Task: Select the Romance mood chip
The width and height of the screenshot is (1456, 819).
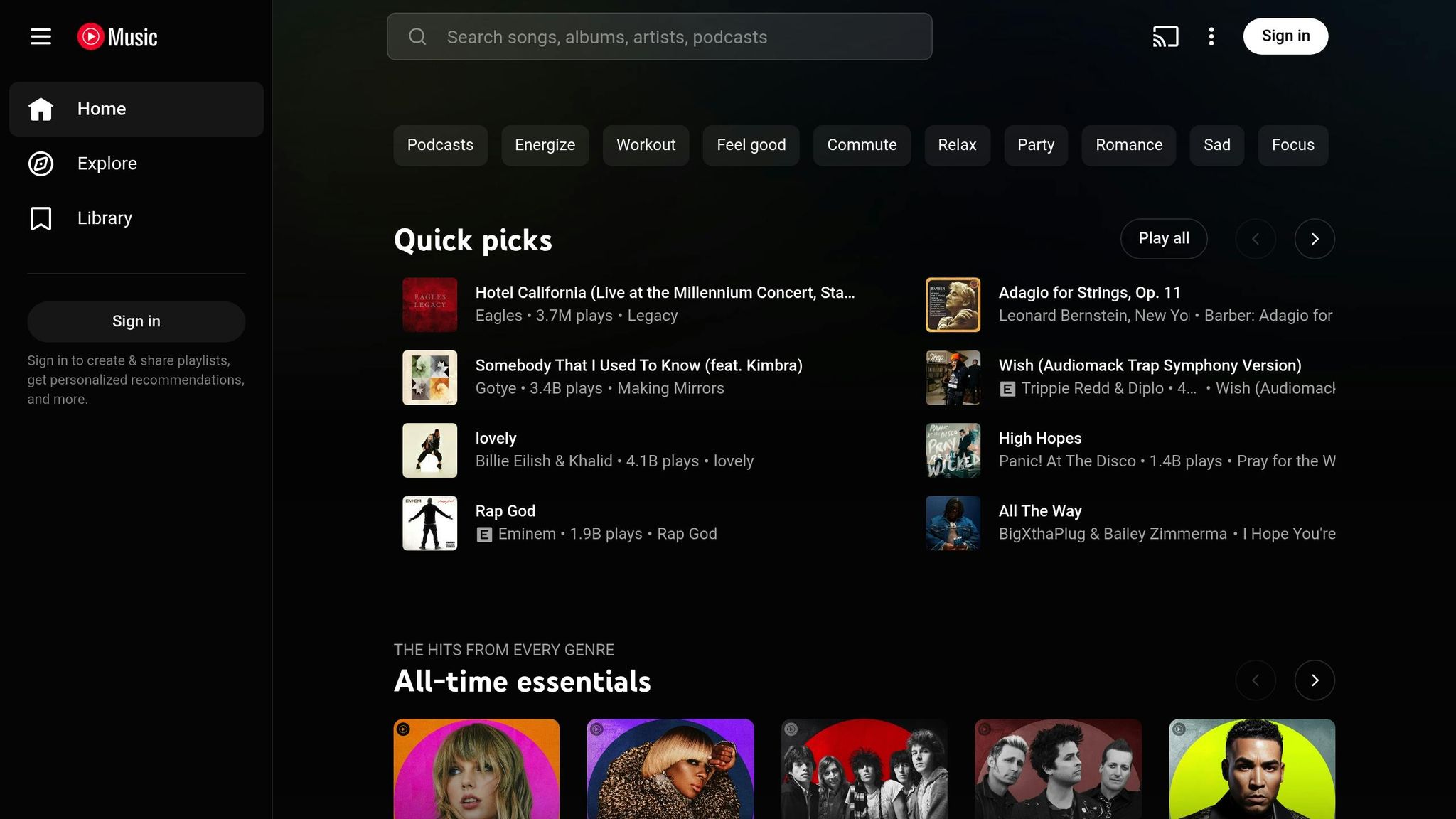Action: (1129, 145)
